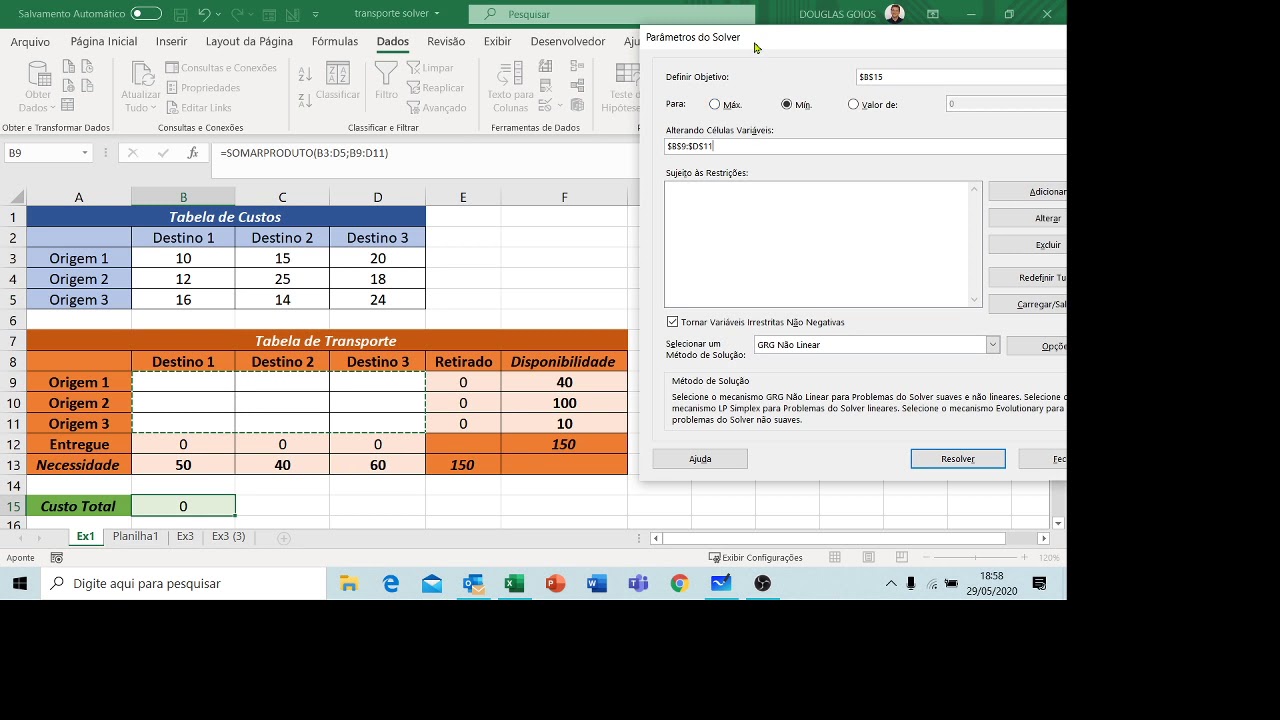Click the Windows Start button
Image resolution: width=1280 pixels, height=720 pixels.
coord(20,584)
